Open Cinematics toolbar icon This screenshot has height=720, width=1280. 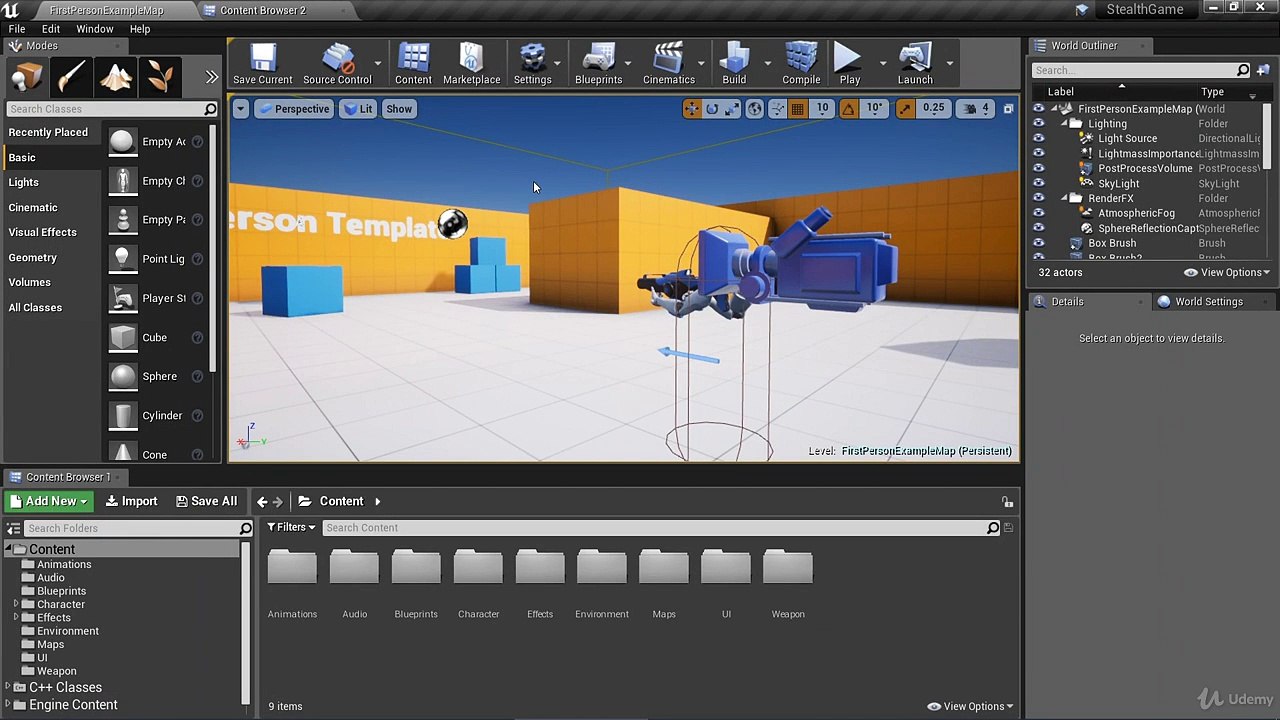[x=668, y=65]
